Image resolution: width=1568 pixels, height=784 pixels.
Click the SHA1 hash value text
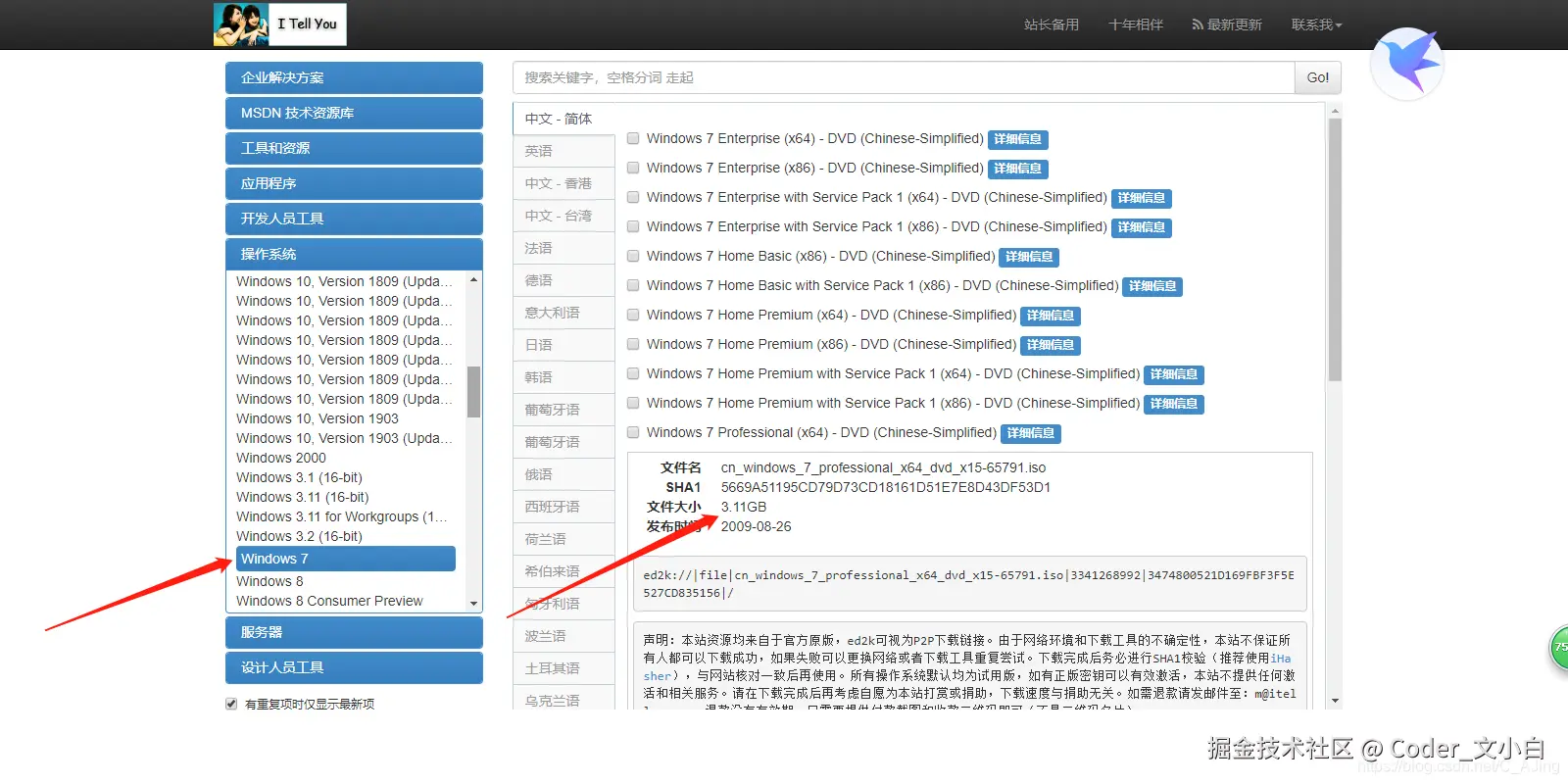(886, 487)
